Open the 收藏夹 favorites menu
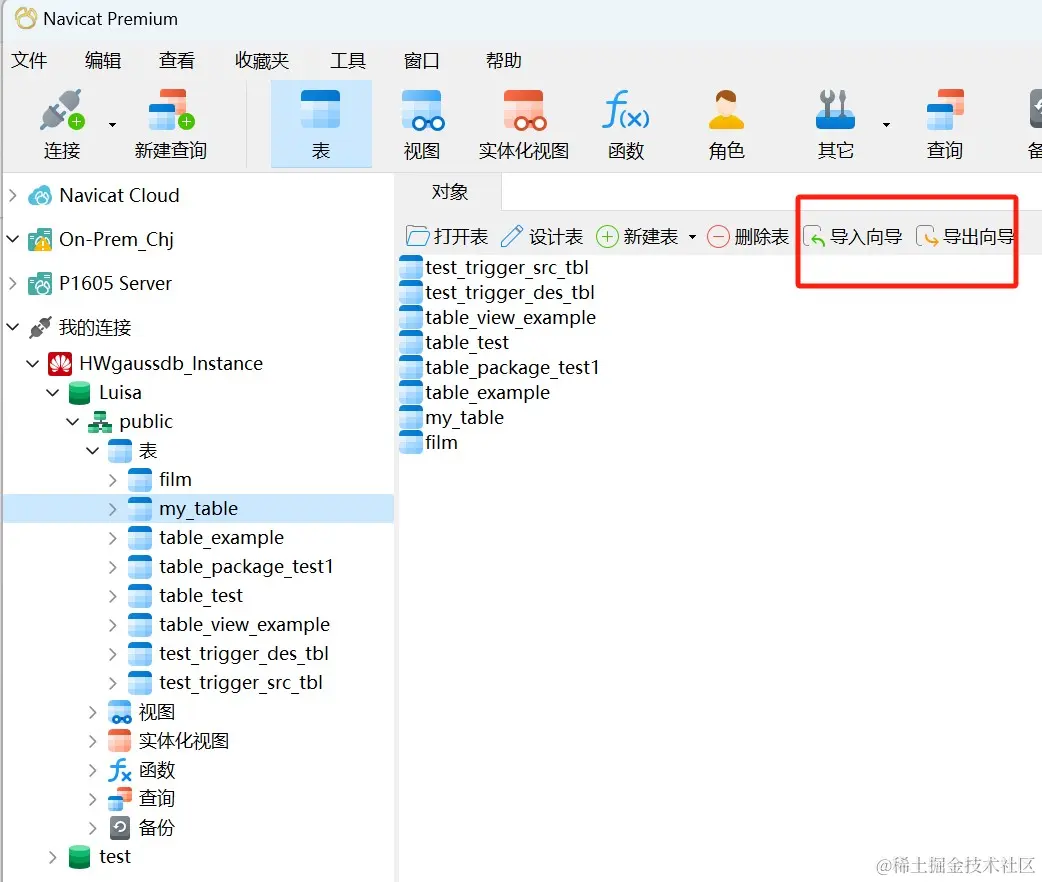 (x=262, y=60)
